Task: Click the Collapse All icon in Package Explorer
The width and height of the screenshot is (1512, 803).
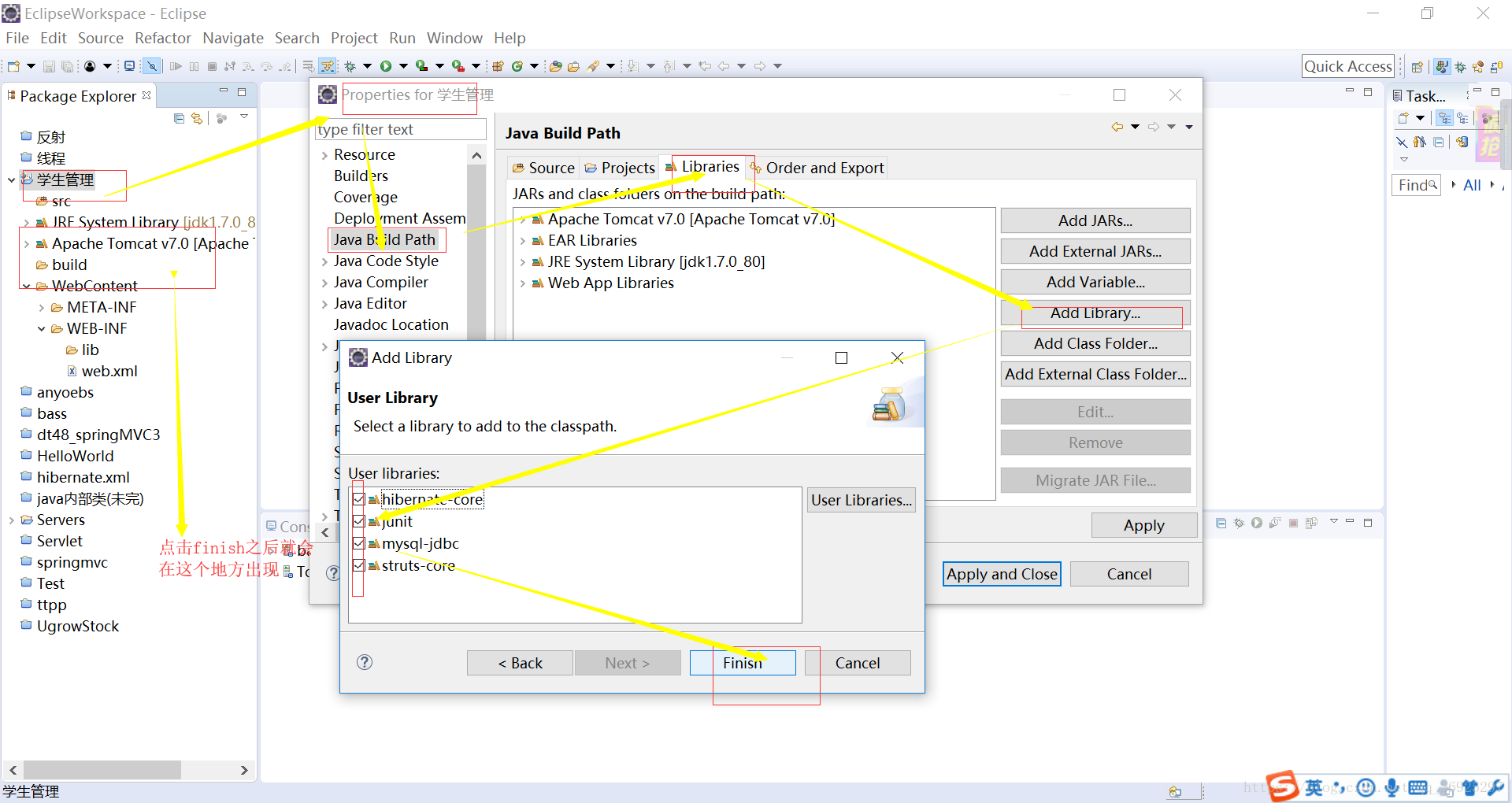Action: click(179, 118)
